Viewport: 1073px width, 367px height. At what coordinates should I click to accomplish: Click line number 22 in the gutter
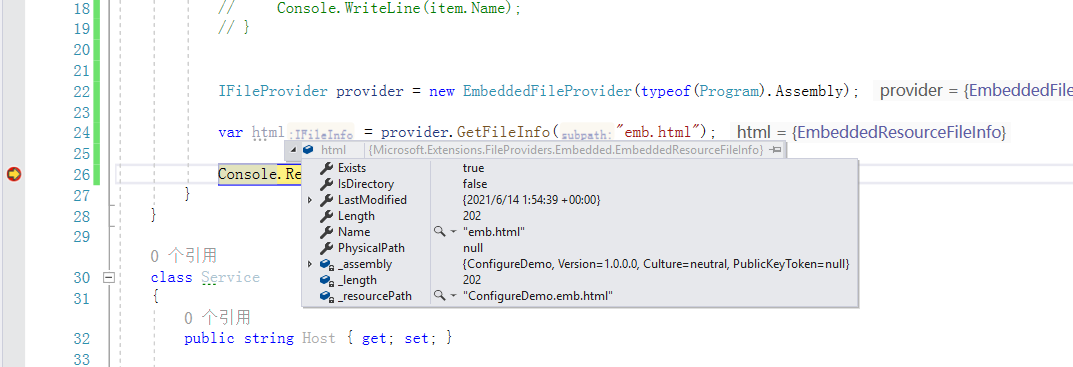click(x=81, y=91)
